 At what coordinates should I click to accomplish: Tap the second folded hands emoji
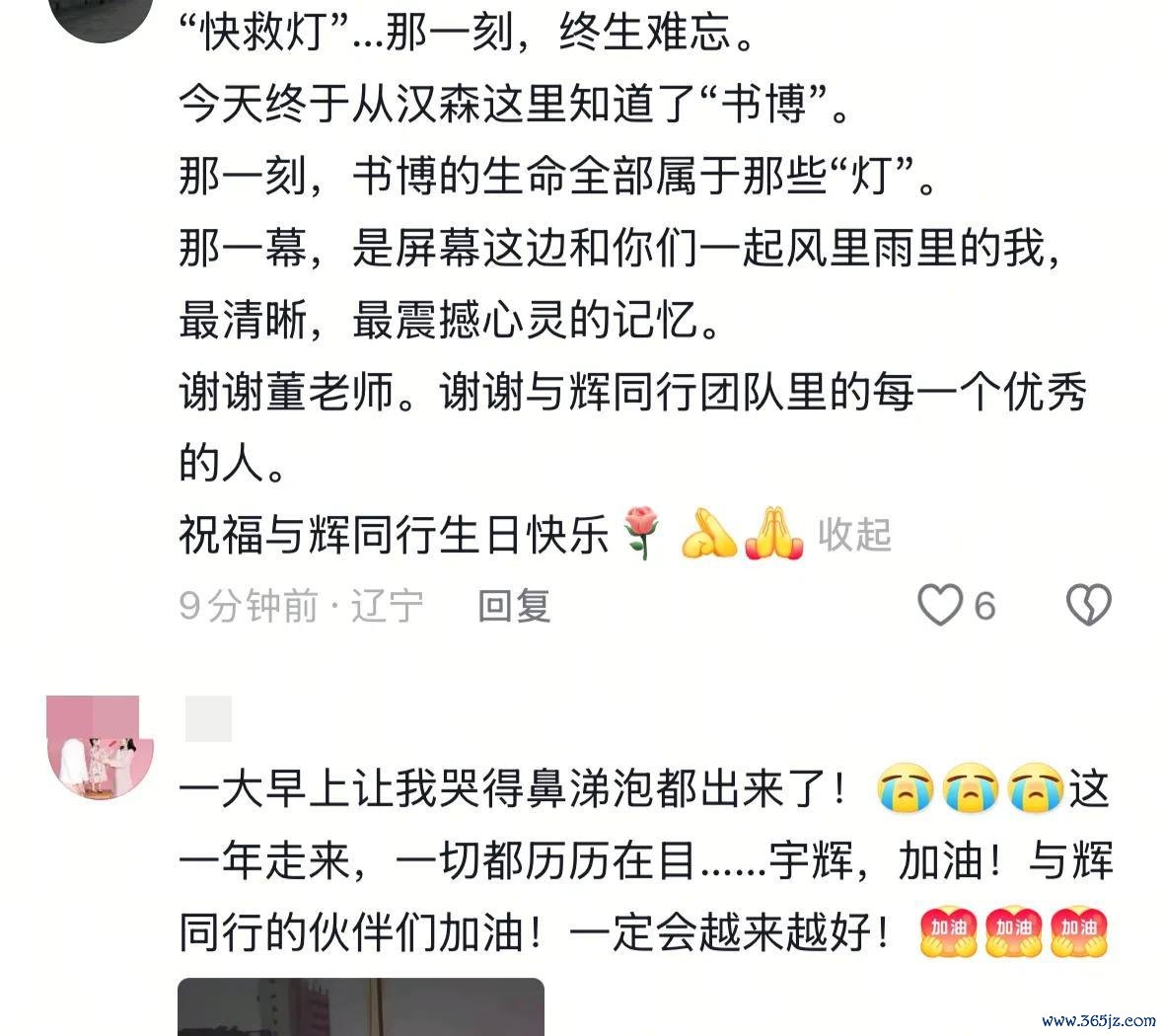773,534
